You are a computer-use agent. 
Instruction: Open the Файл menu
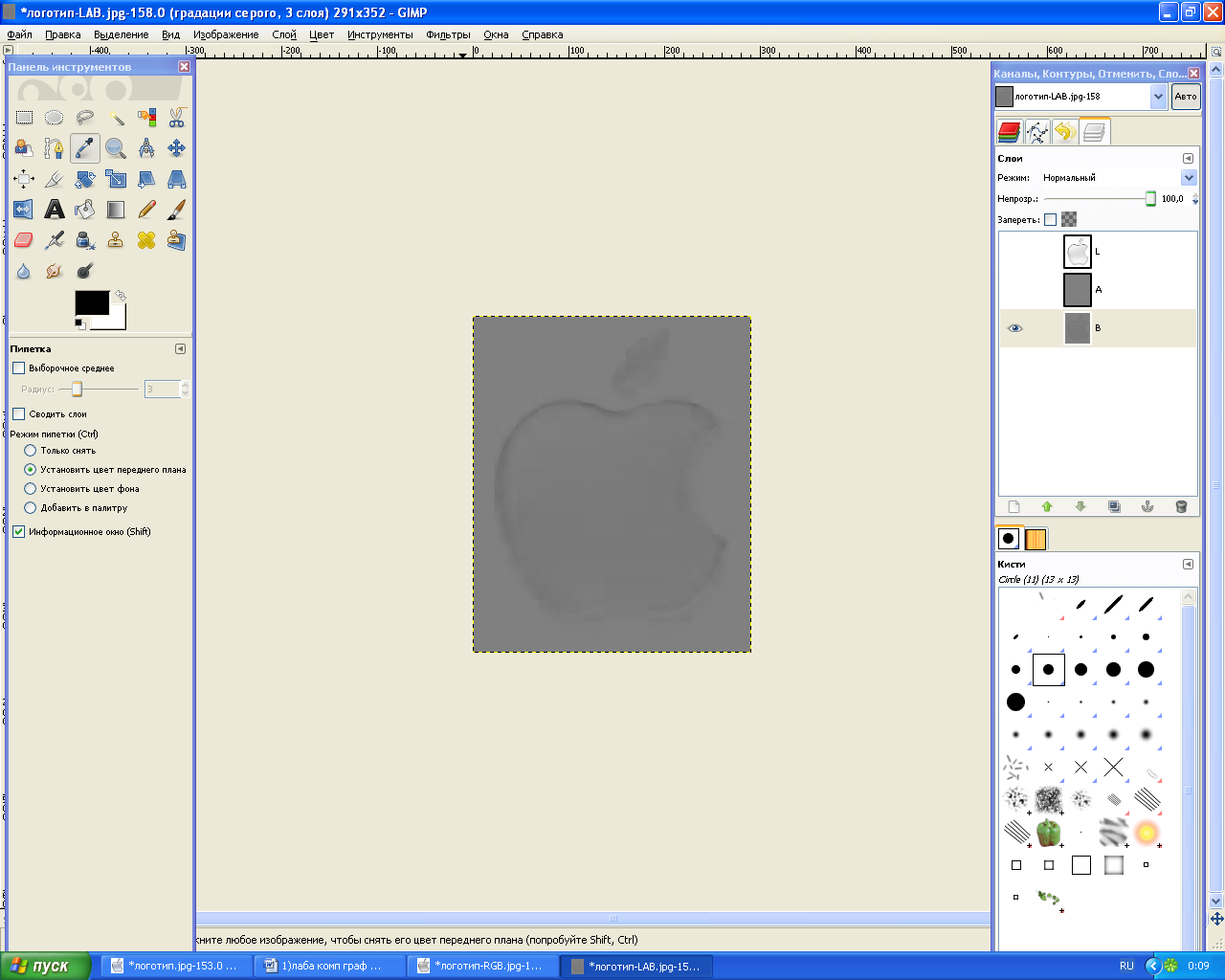(x=19, y=34)
